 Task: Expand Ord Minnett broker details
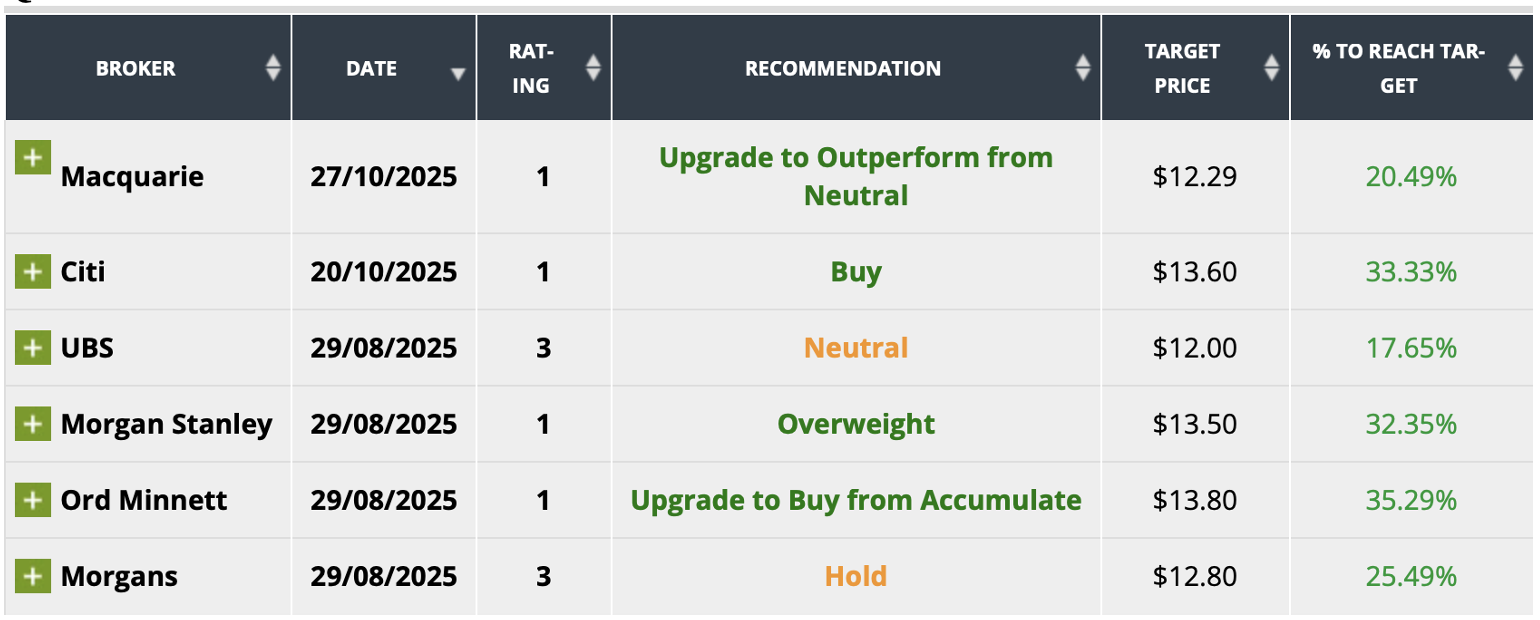click(33, 499)
